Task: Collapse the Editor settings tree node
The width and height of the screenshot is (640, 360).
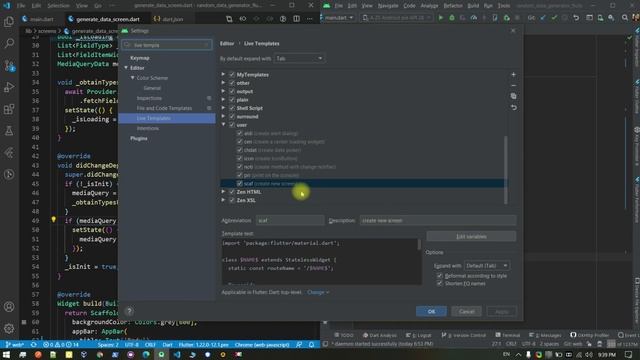Action: pos(126,68)
